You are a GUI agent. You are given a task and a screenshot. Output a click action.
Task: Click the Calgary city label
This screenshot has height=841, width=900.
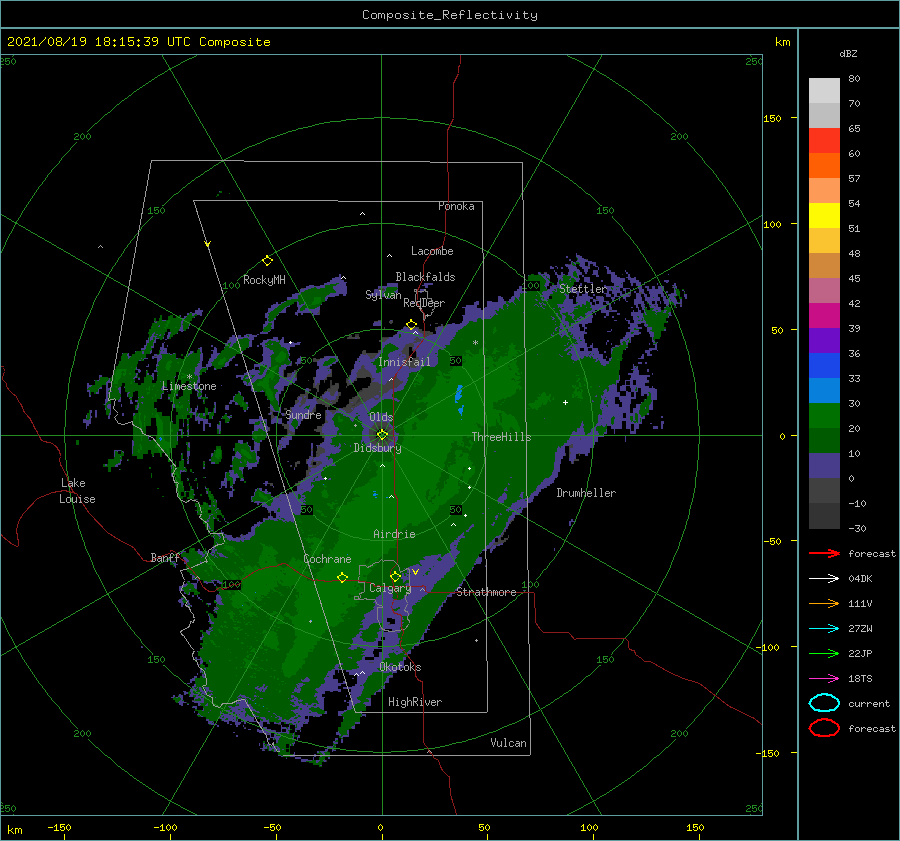pyautogui.click(x=390, y=588)
